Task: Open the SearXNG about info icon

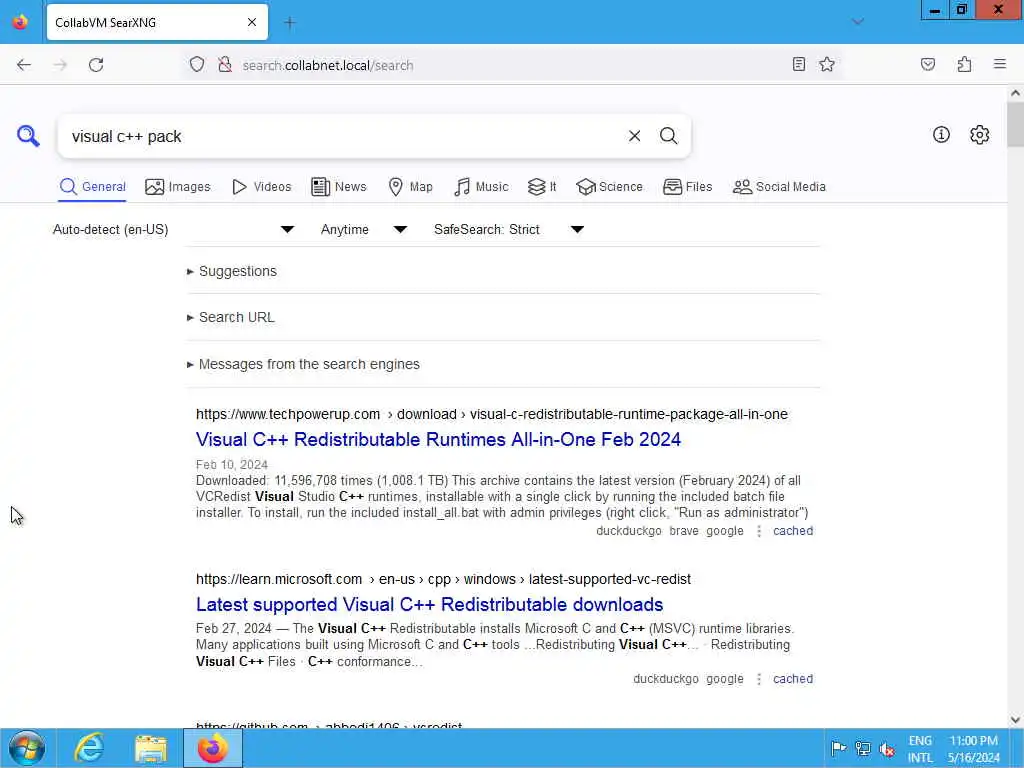Action: [941, 135]
